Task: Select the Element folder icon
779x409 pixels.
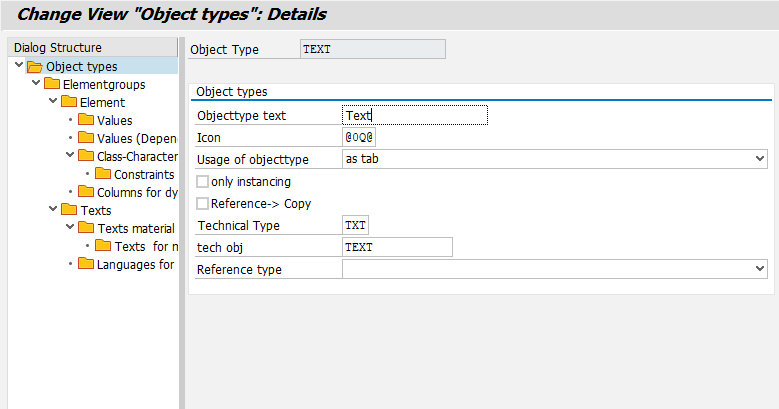Action: (69, 103)
